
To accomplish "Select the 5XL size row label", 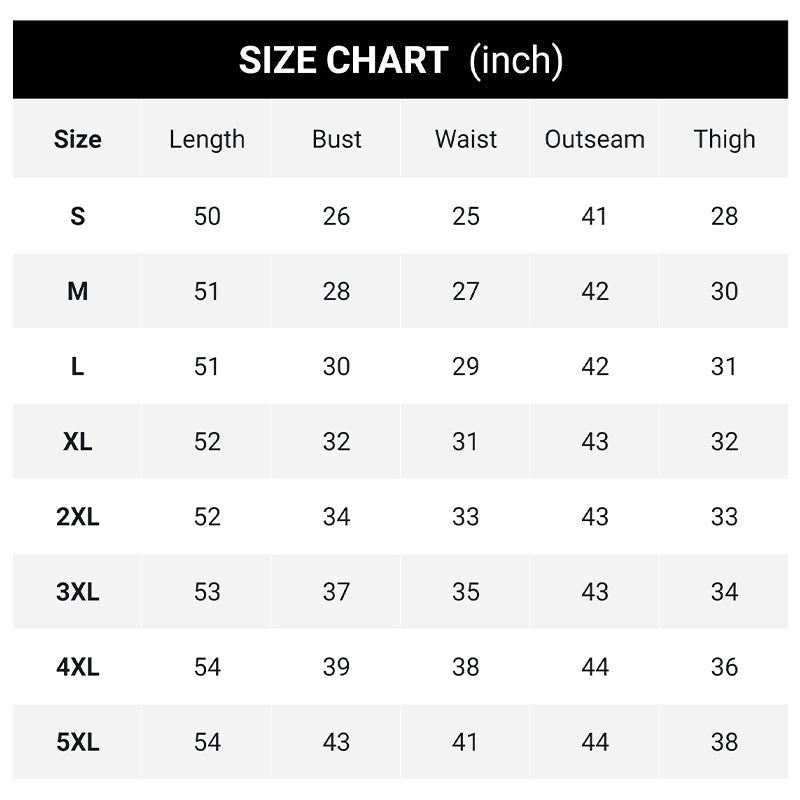I will click(78, 742).
